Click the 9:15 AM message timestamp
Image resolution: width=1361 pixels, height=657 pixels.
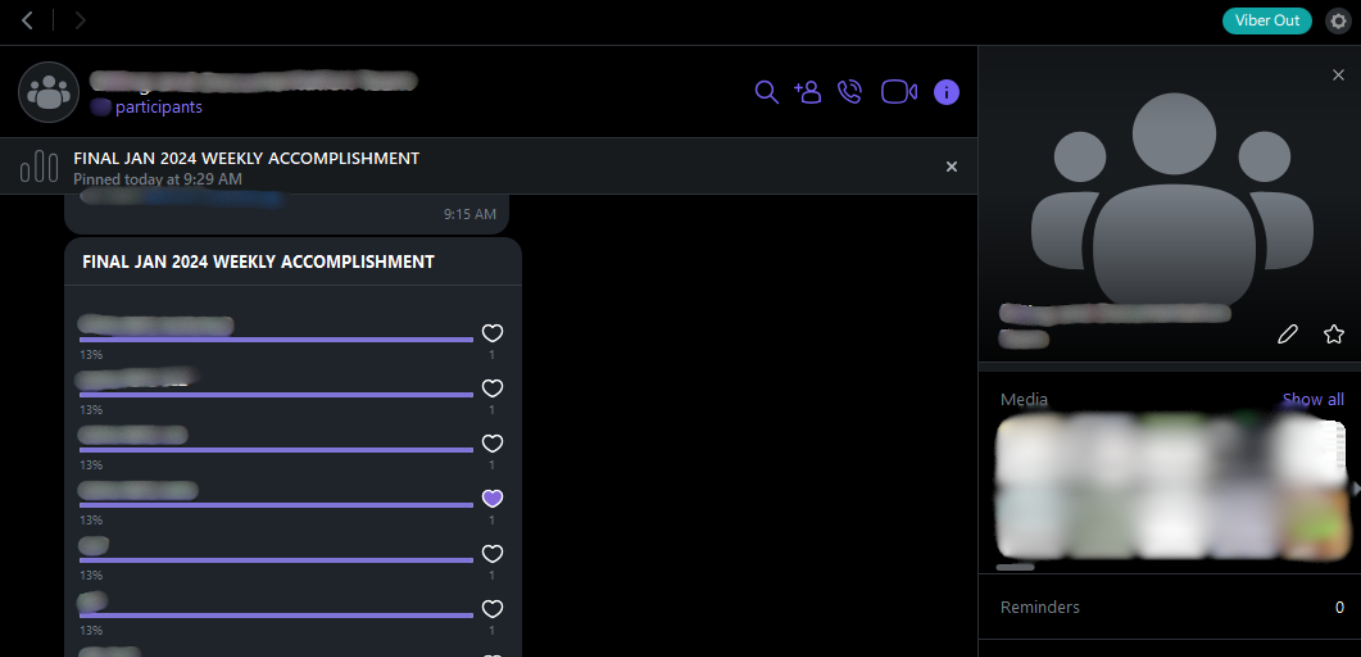(470, 214)
